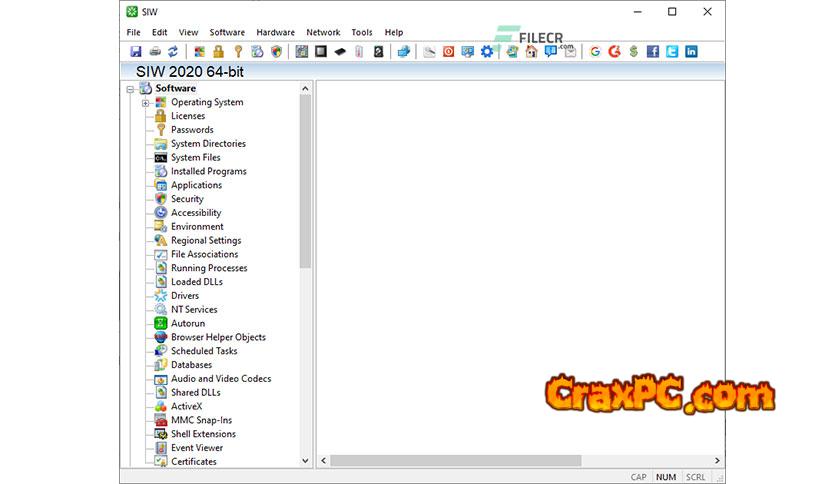This screenshot has width=836, height=484.
Task: Click the home toolbar icon
Action: tap(531, 51)
